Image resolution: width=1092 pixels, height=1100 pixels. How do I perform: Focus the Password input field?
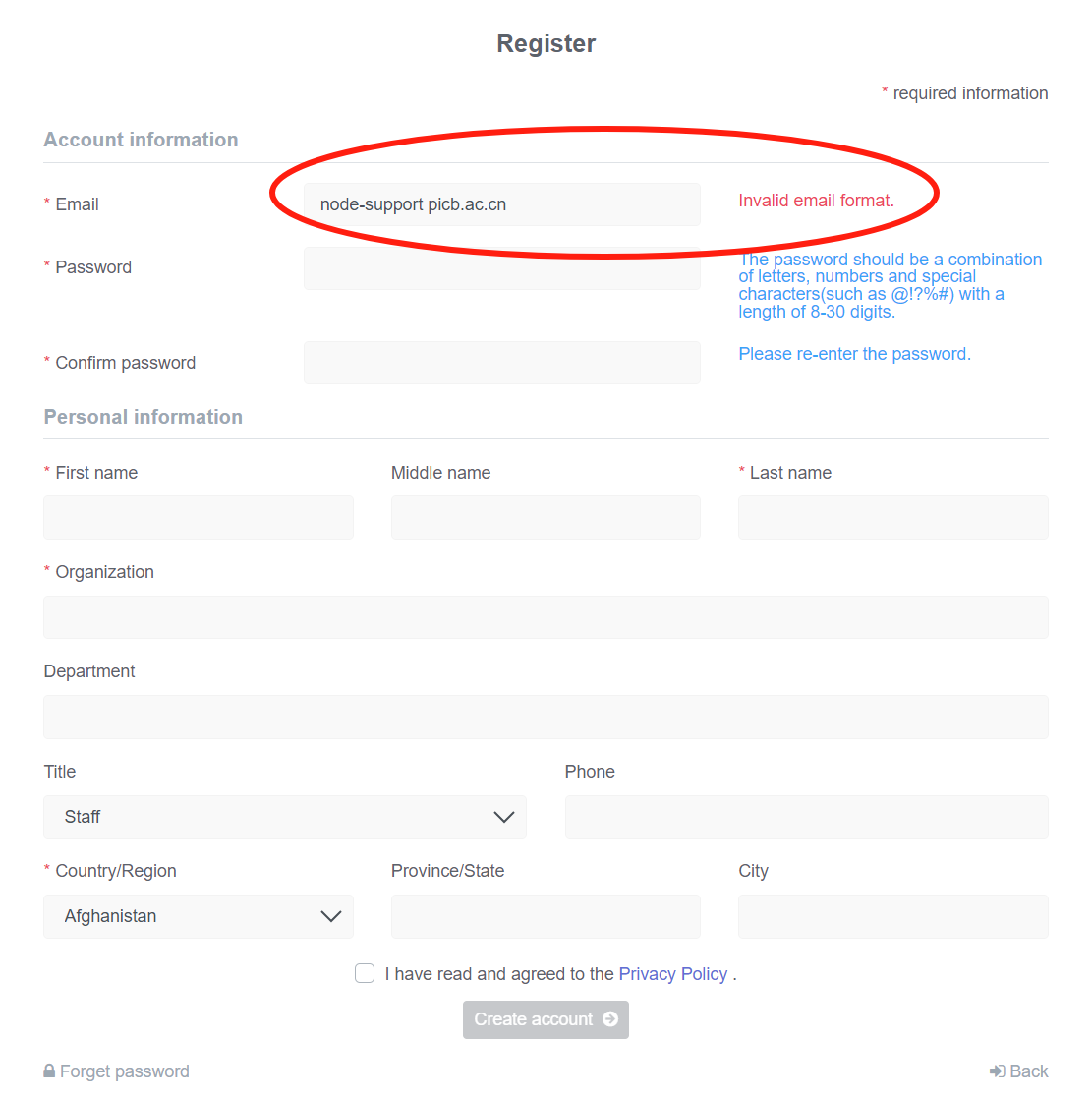coord(501,268)
